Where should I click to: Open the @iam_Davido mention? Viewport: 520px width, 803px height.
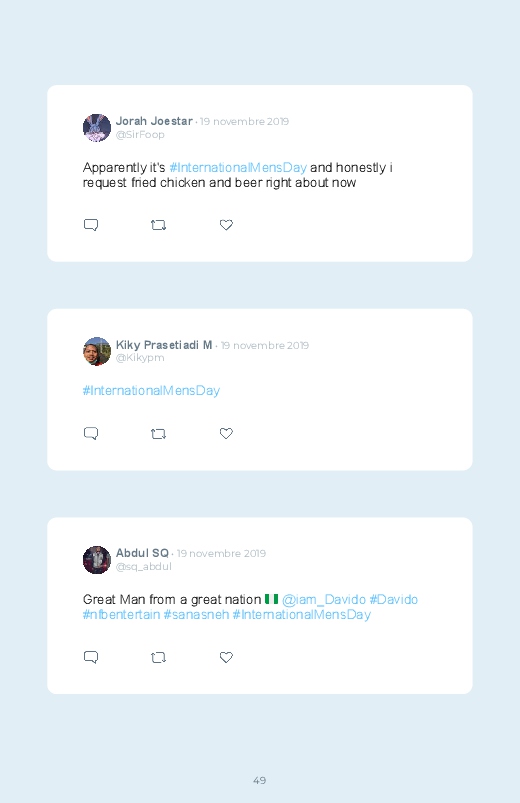[x=324, y=600]
